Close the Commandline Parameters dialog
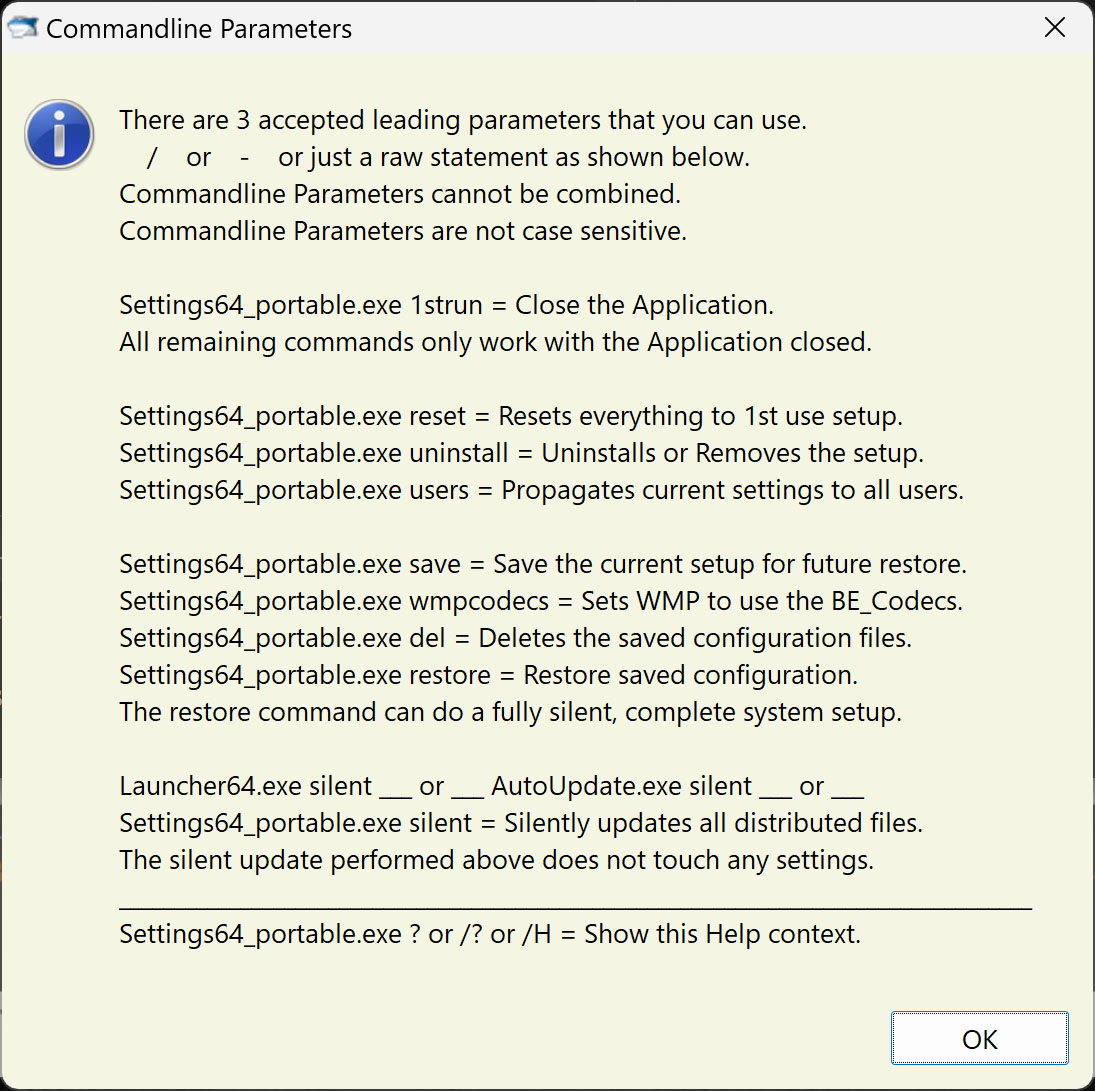Screen dimensions: 1095x1091 (x=1054, y=28)
